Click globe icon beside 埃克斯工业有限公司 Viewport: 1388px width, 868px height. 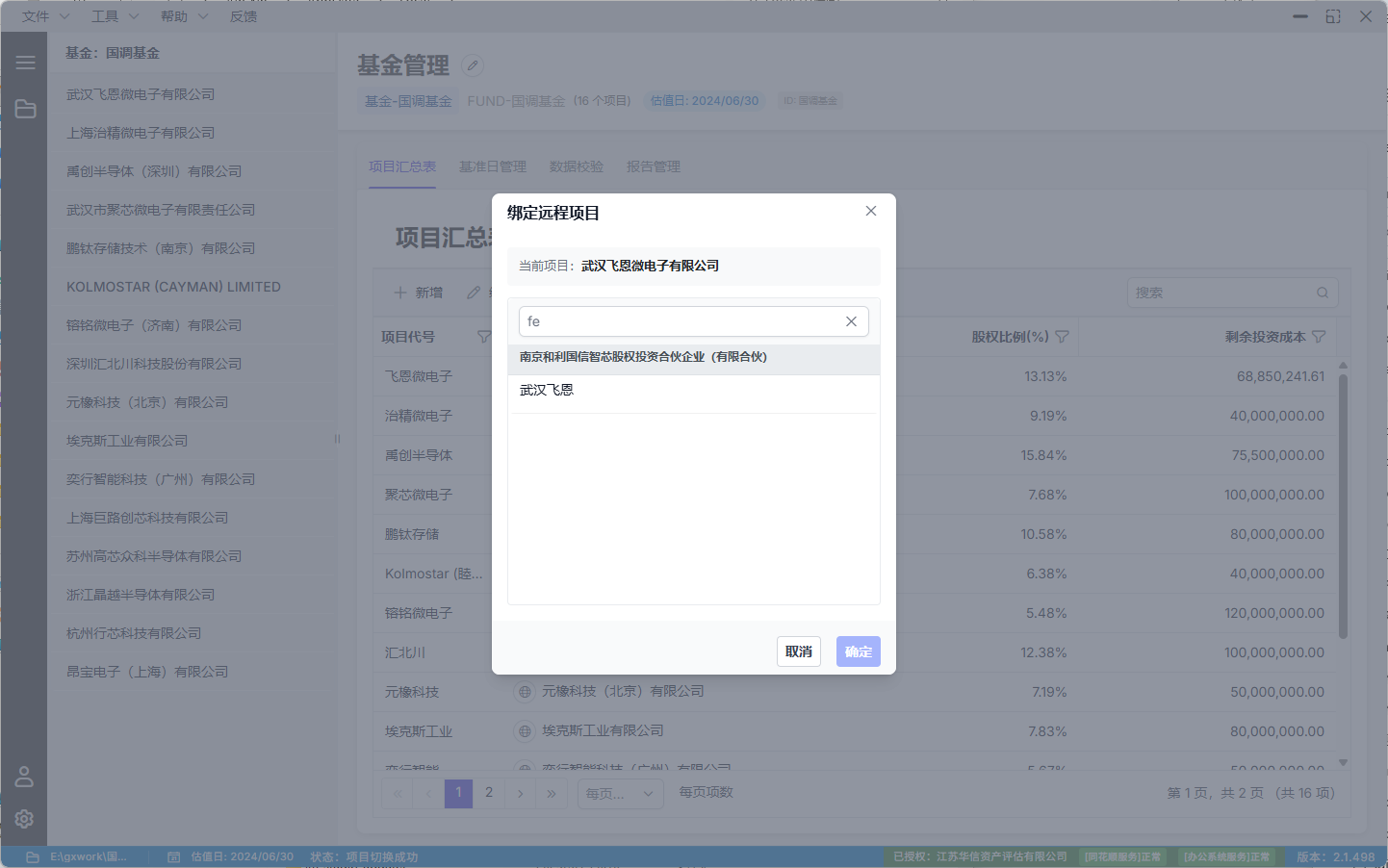point(525,731)
